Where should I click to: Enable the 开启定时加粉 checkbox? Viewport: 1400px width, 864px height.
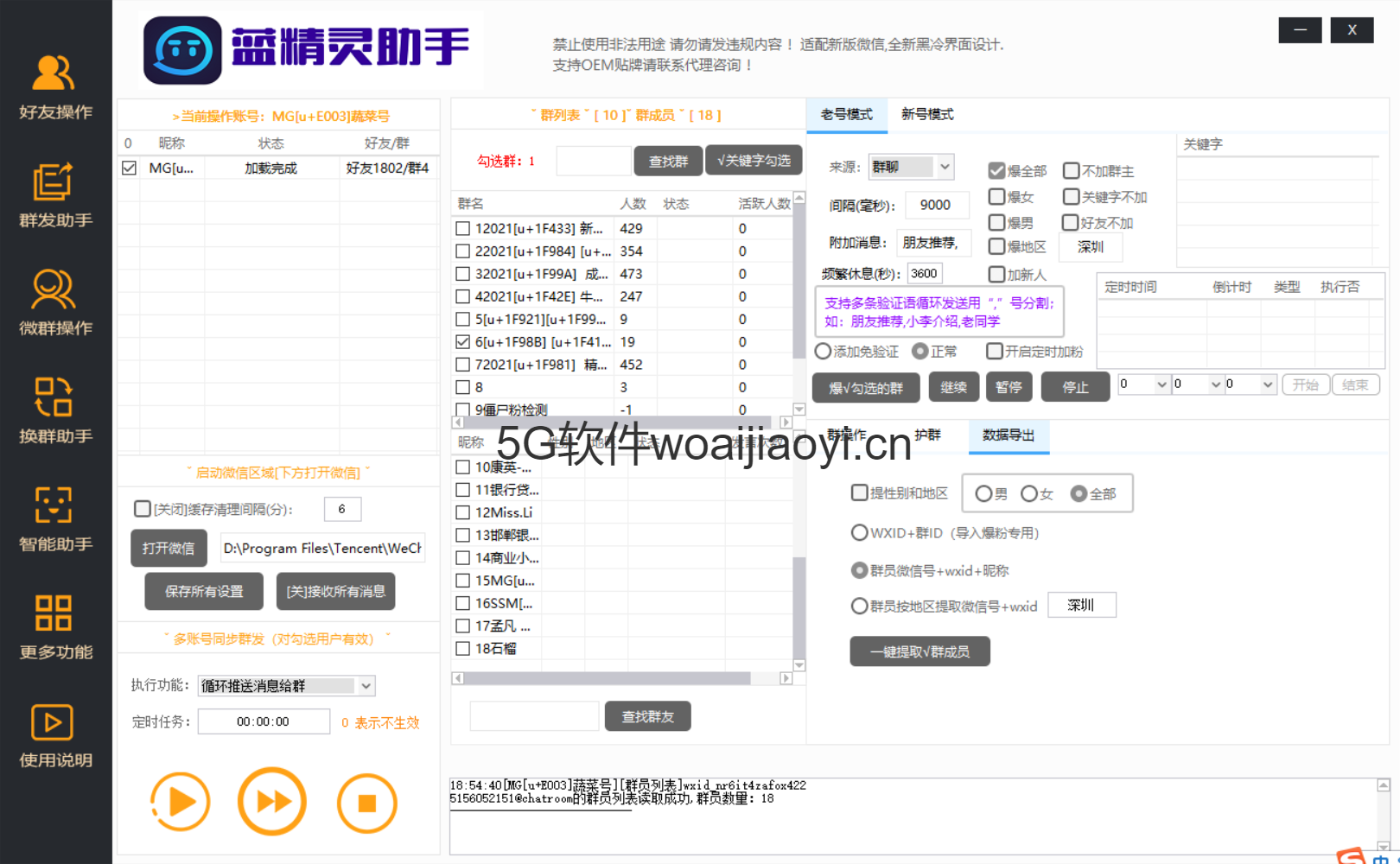[x=995, y=351]
